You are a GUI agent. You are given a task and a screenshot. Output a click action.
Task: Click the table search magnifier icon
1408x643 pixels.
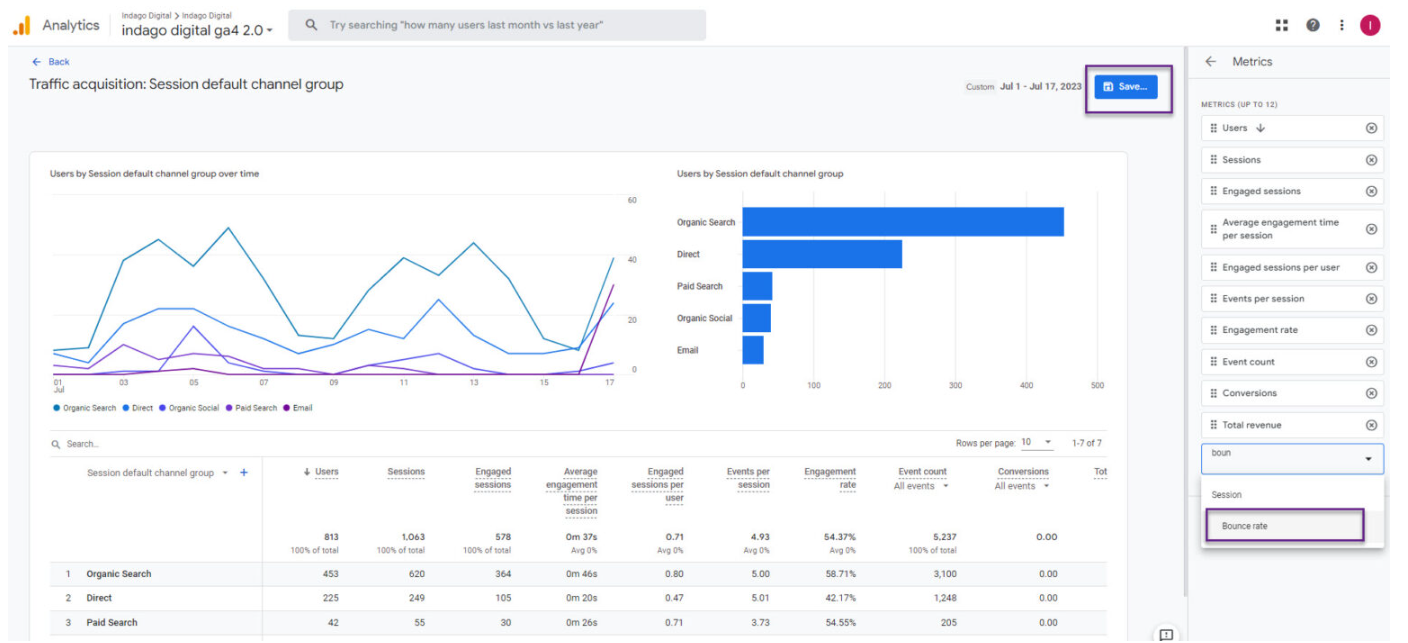[57, 444]
